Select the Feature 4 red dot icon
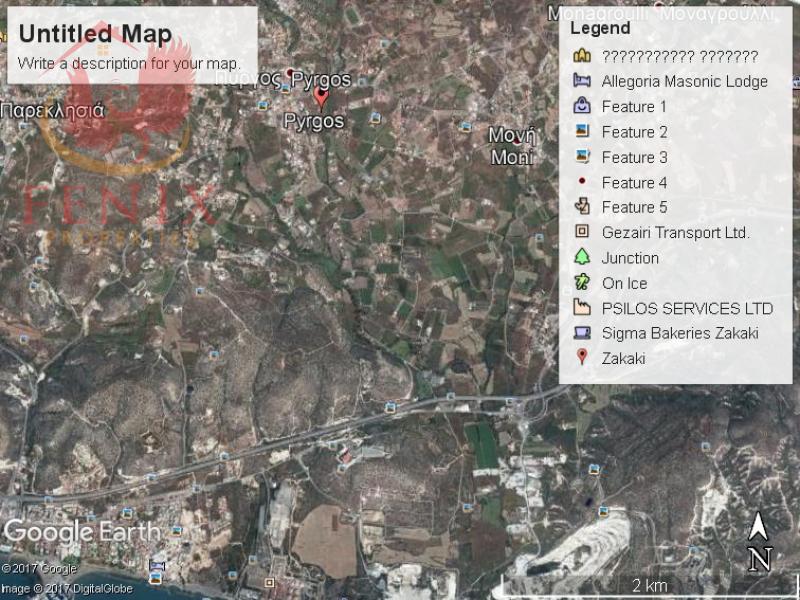 click(582, 182)
